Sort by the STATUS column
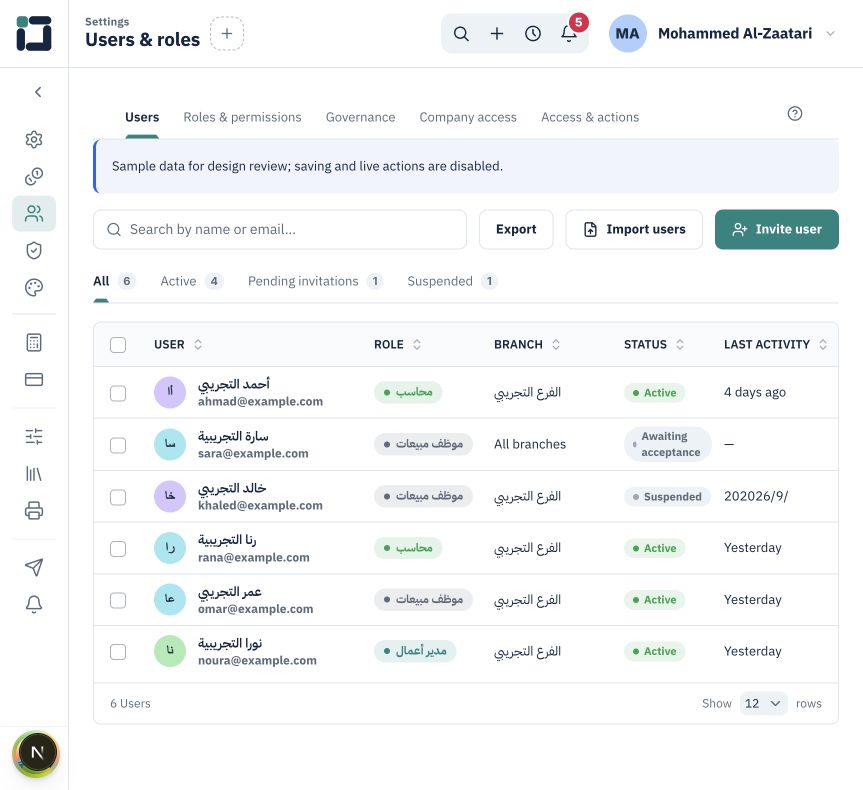This screenshot has height=790, width=863. click(654, 345)
